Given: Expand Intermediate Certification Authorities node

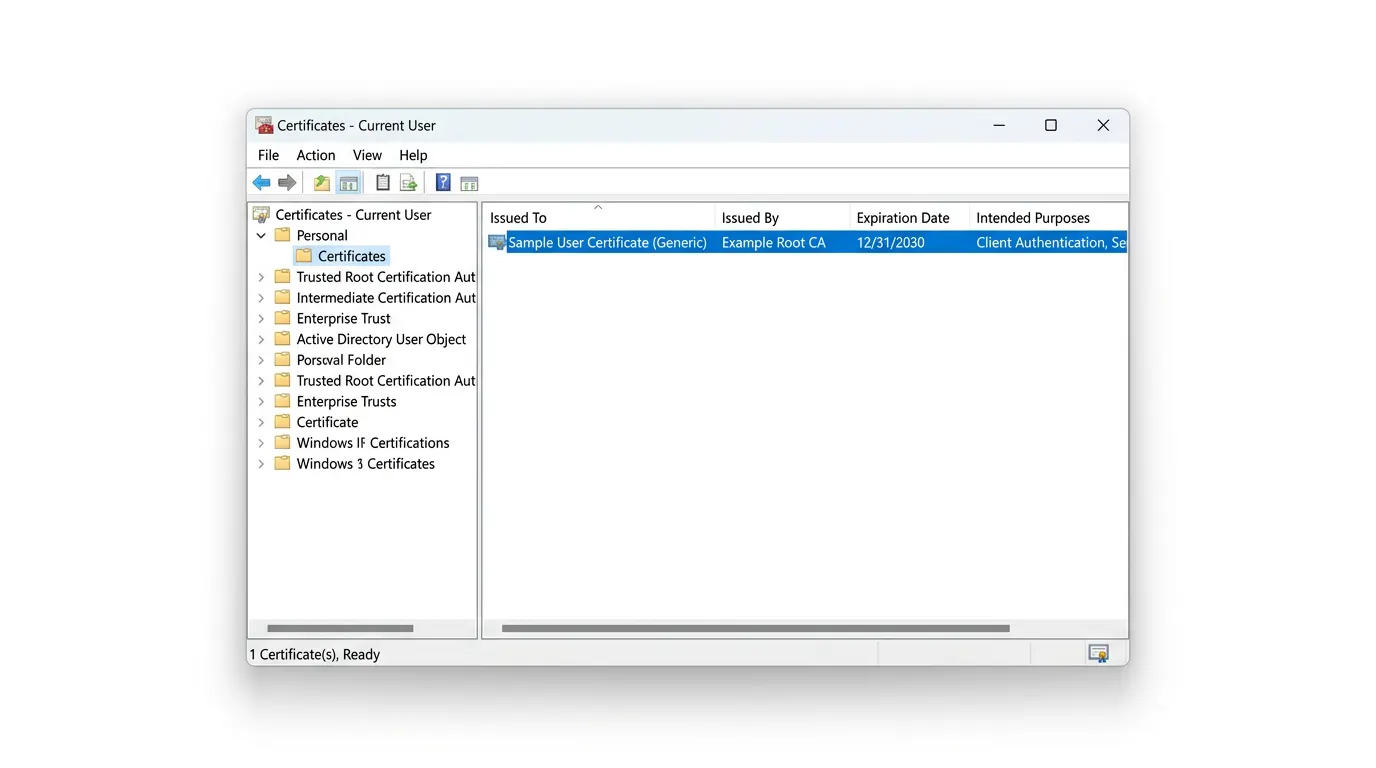Looking at the screenshot, I should tap(261, 298).
